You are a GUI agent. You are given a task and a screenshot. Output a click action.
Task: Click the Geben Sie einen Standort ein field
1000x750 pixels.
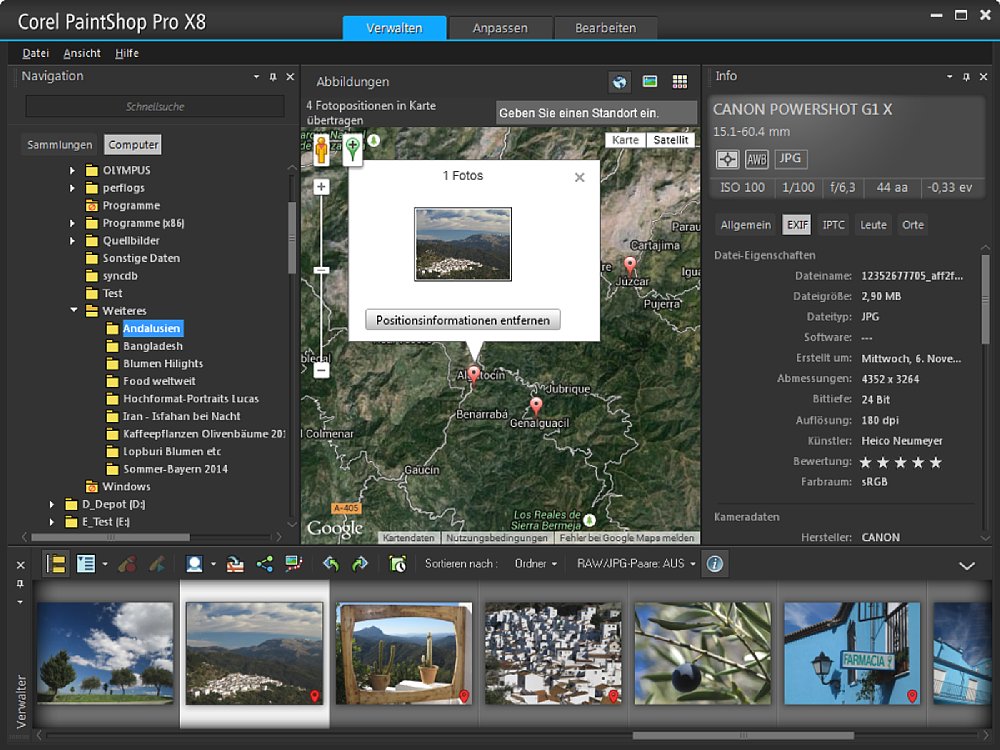coord(596,113)
